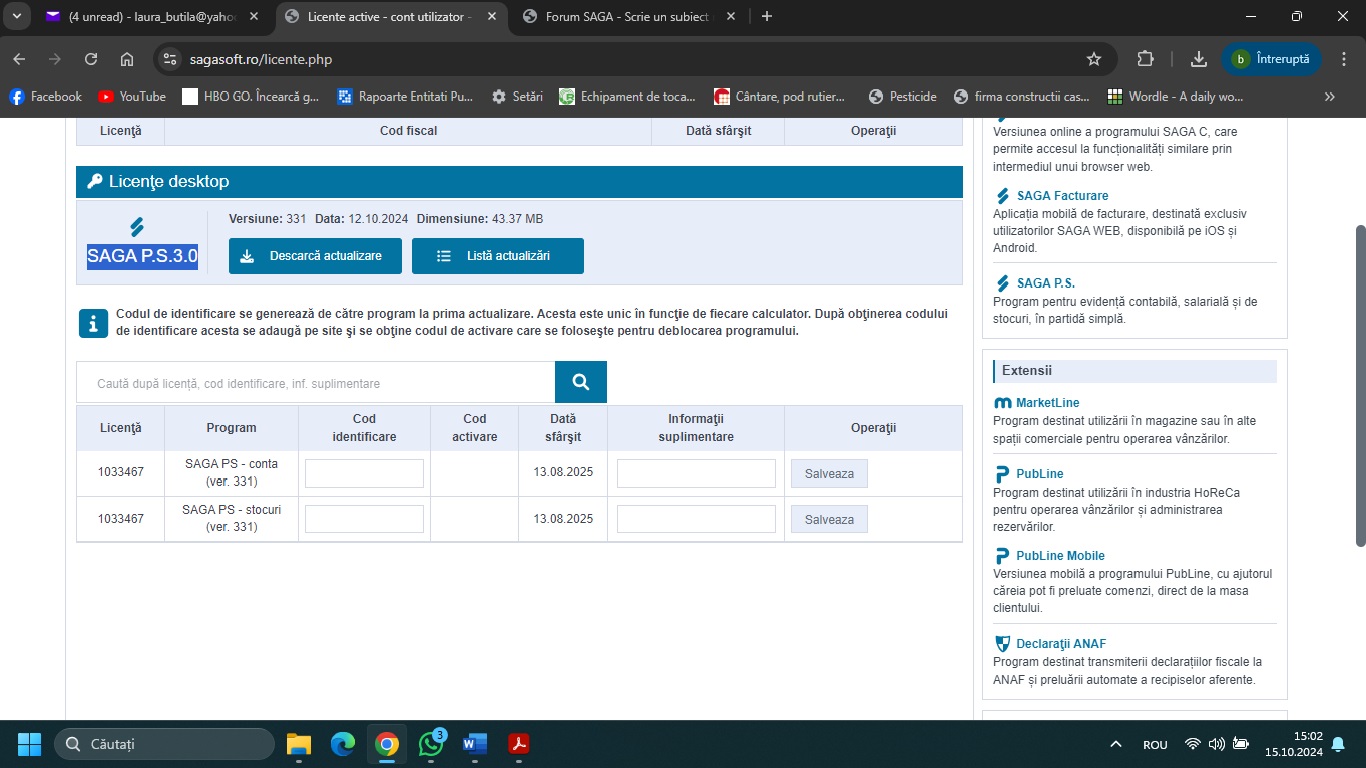Screen dimensions: 1366x768
Task: Open Adobe Acrobat from the taskbar
Action: 519,744
